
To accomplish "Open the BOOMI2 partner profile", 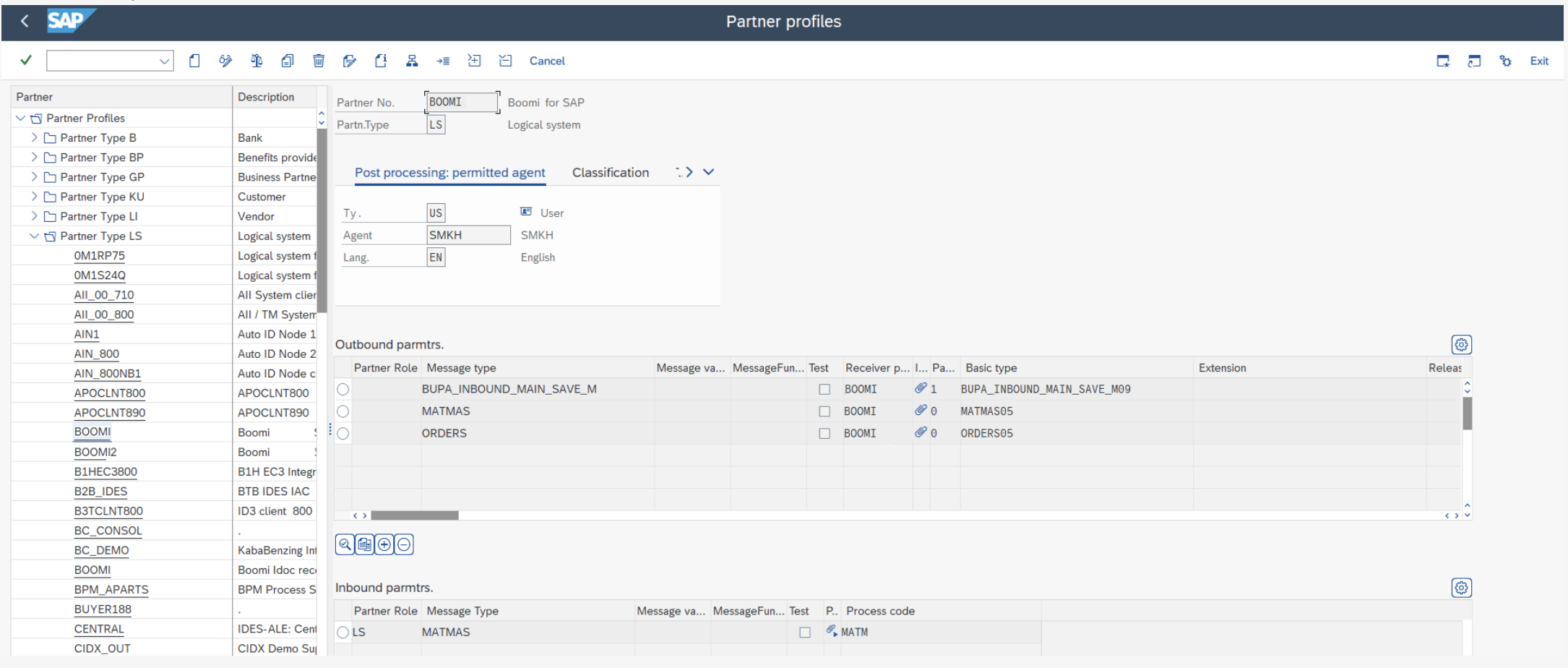I will pyautogui.click(x=95, y=452).
